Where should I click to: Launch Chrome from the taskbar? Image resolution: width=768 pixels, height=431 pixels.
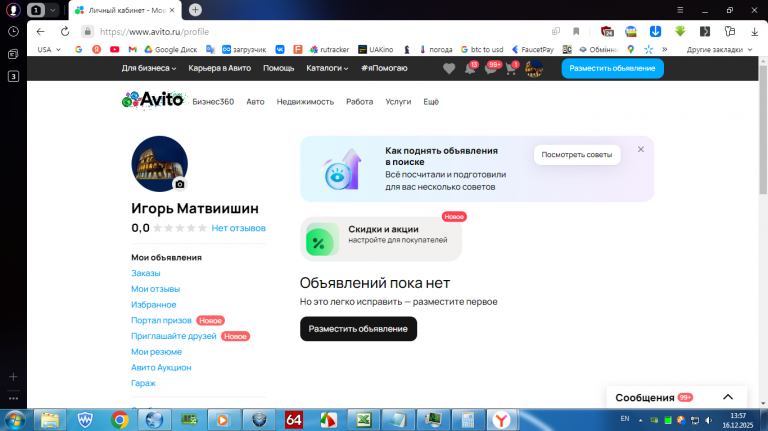tap(120, 420)
